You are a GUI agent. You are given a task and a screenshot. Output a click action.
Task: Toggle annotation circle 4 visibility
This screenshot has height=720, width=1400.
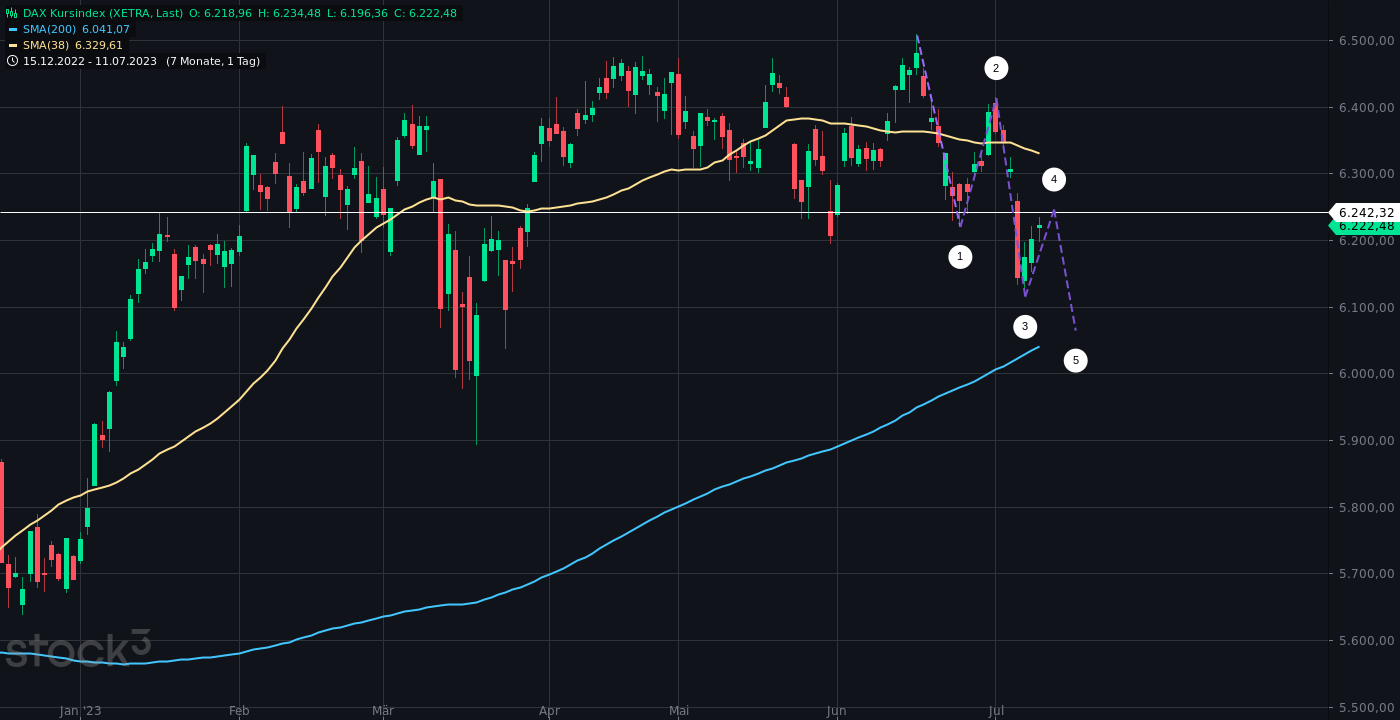[1053, 178]
